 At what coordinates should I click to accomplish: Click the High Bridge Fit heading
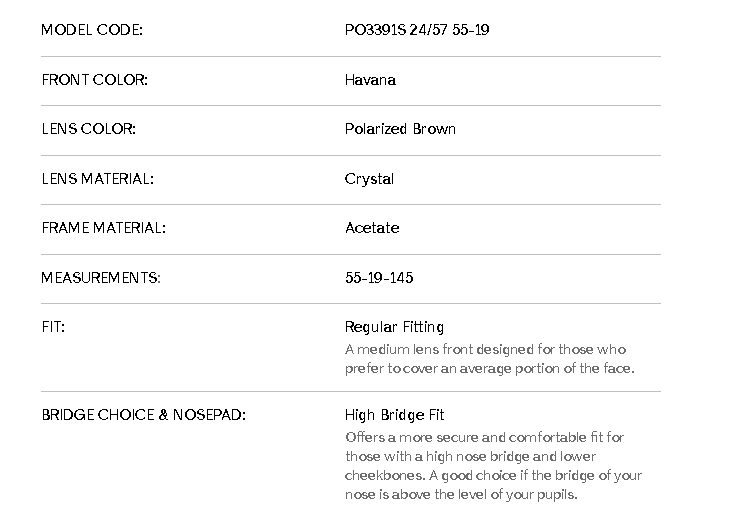point(394,415)
